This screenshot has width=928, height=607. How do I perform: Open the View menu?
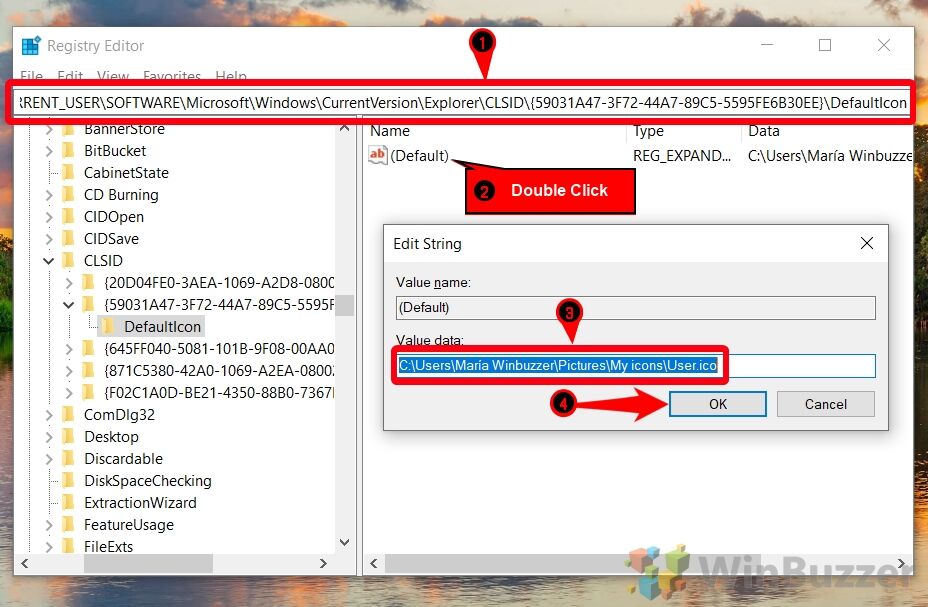[x=112, y=76]
